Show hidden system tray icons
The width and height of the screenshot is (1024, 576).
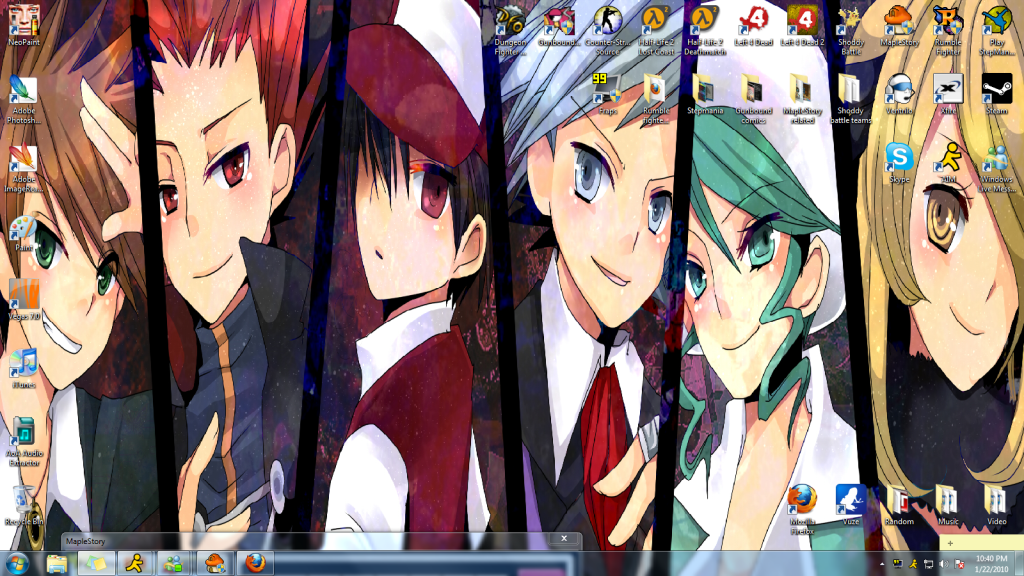click(x=882, y=564)
